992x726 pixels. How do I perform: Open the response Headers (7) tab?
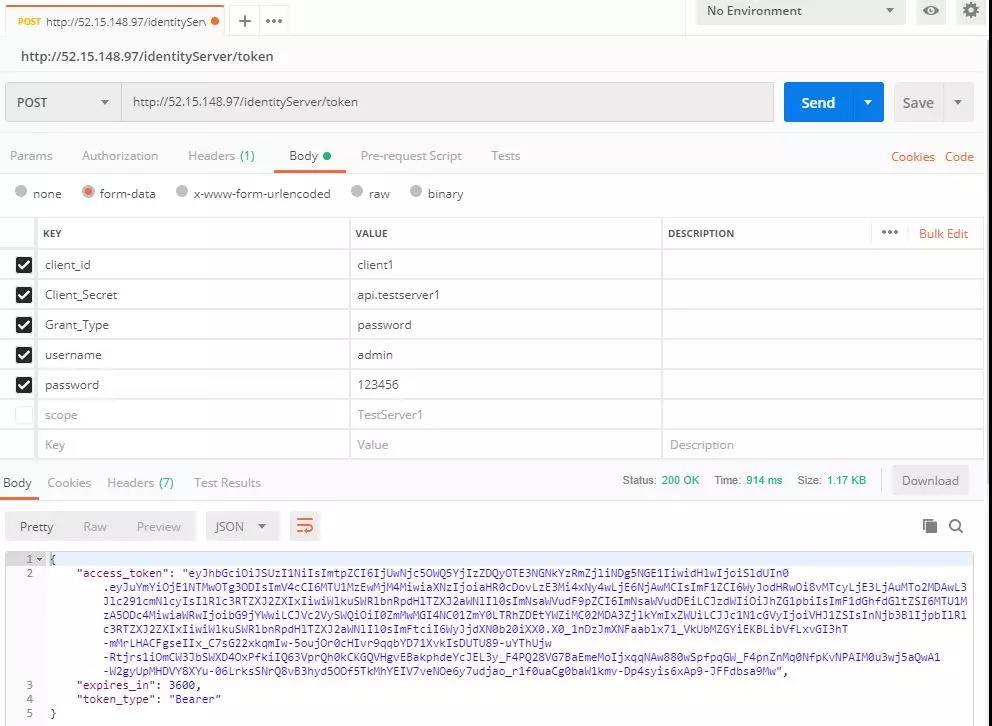click(x=140, y=482)
